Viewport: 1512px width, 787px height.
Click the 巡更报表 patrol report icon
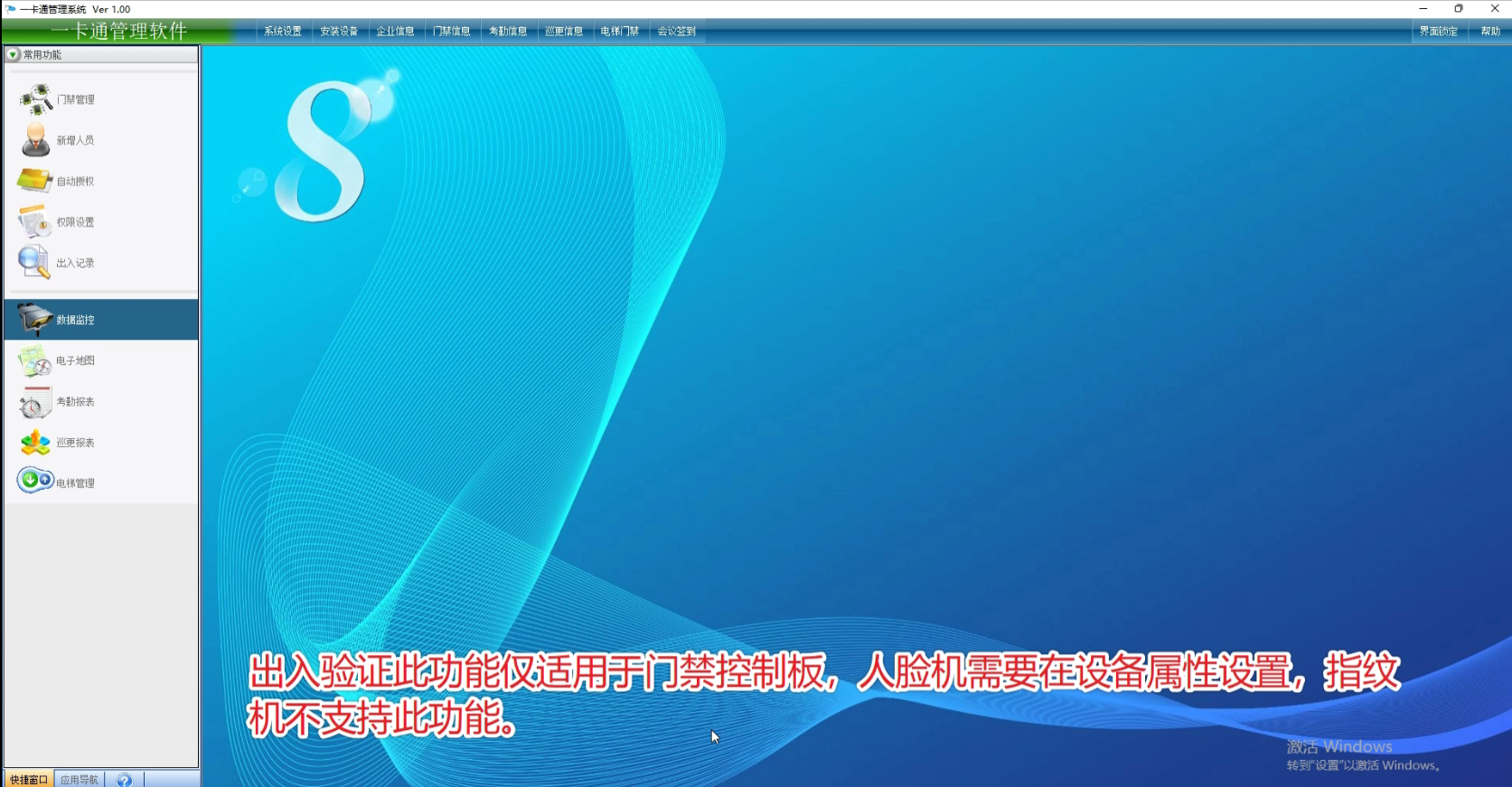(35, 443)
